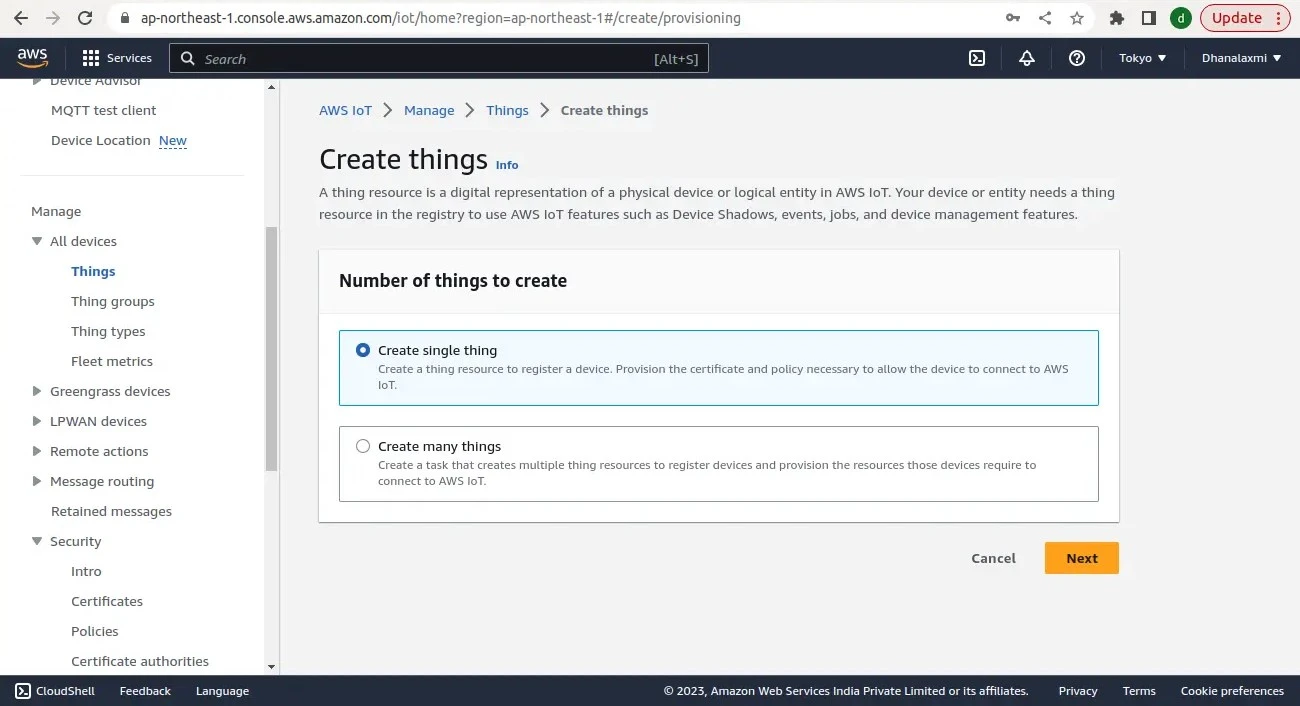Viewport: 1300px width, 706px height.
Task: Click the share page icon in address bar
Action: coord(1045,18)
